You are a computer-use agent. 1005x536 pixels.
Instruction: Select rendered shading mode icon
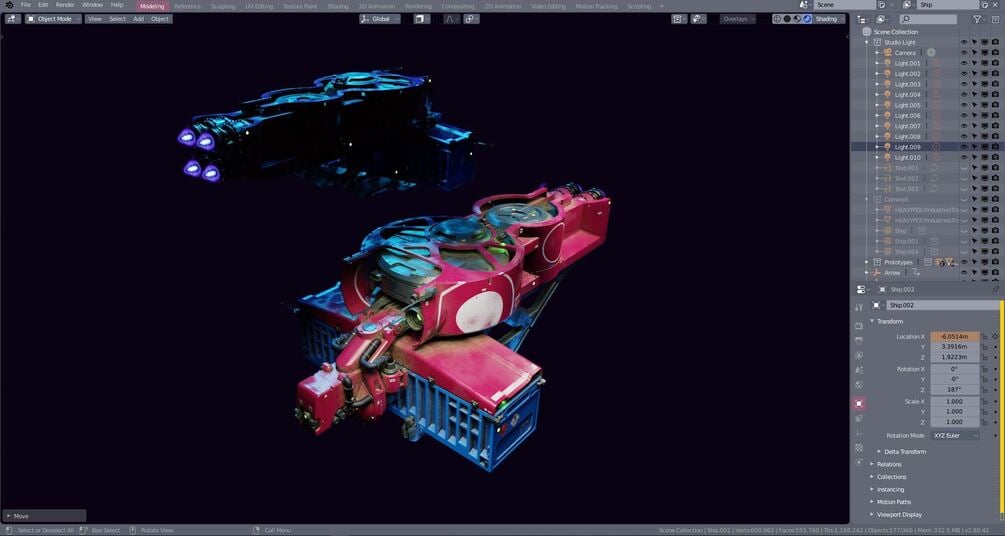pos(807,19)
